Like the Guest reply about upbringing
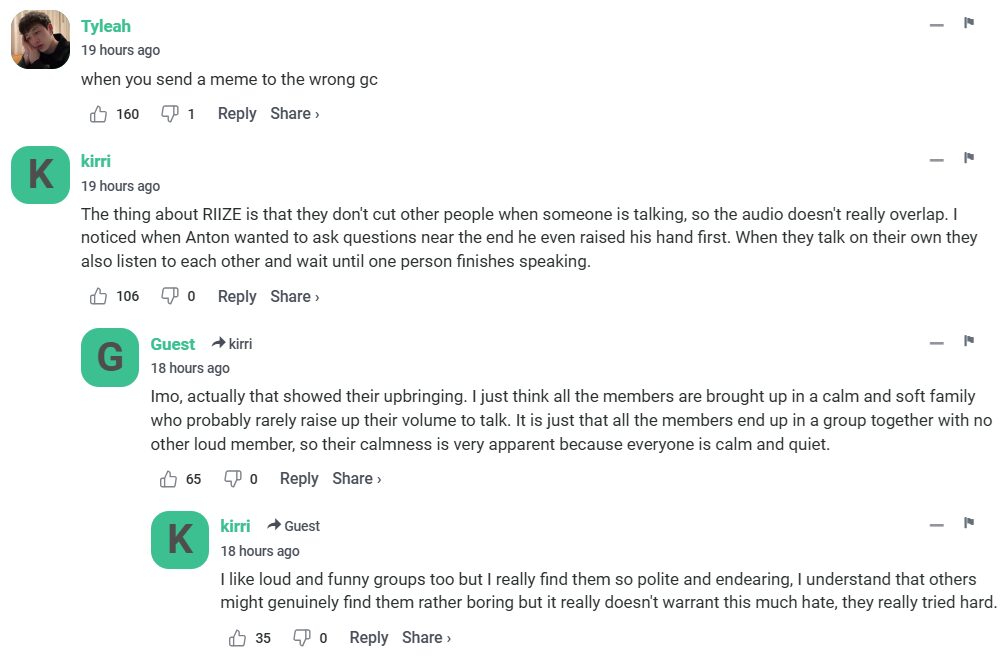Viewport: 1006px width, 658px height. (x=169, y=479)
